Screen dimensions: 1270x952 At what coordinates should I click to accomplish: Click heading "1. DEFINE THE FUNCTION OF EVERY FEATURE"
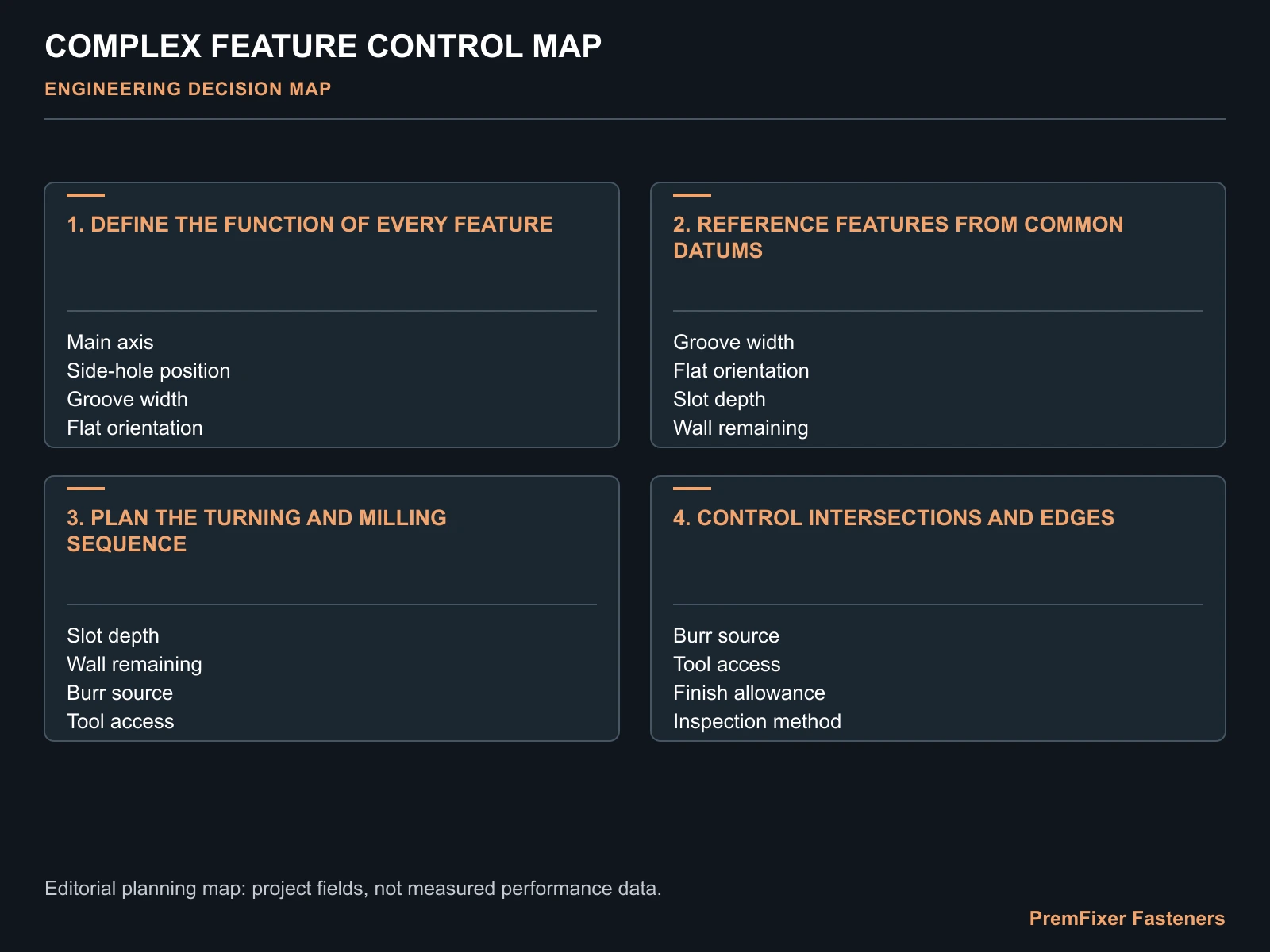point(310,225)
